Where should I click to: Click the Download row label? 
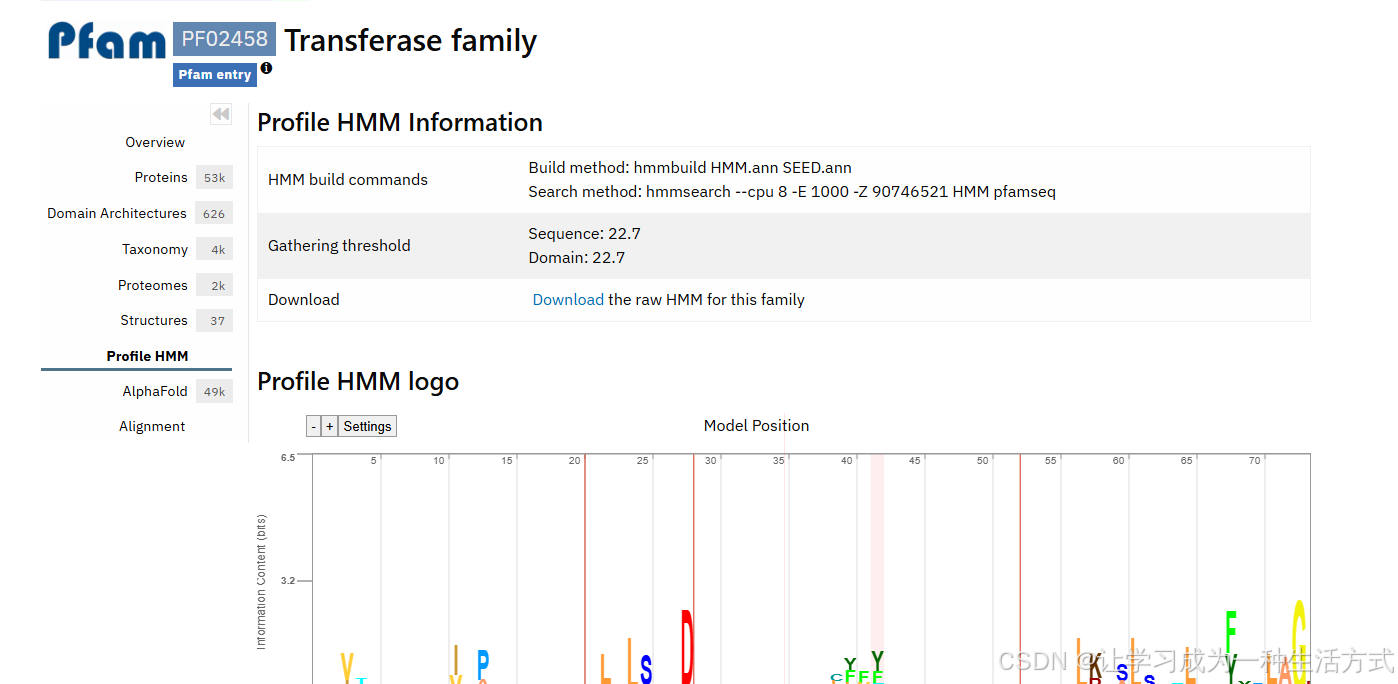(304, 300)
